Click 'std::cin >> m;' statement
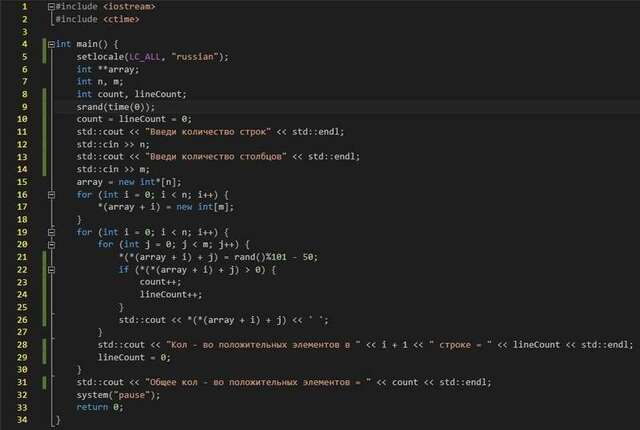Image resolution: width=640 pixels, height=430 pixels. pos(113,169)
